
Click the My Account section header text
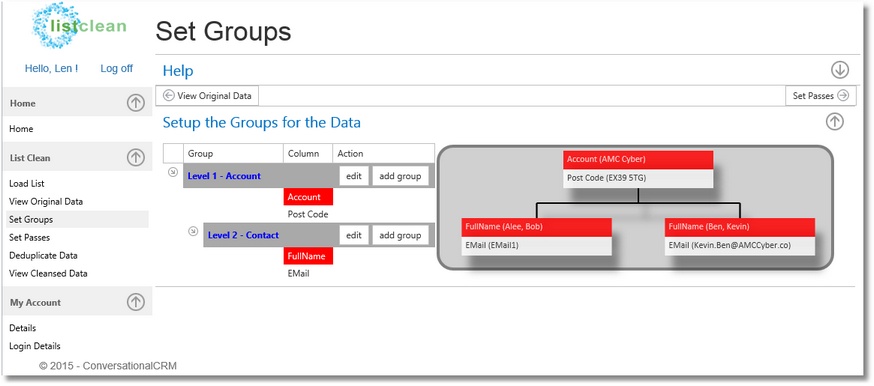[36, 303]
